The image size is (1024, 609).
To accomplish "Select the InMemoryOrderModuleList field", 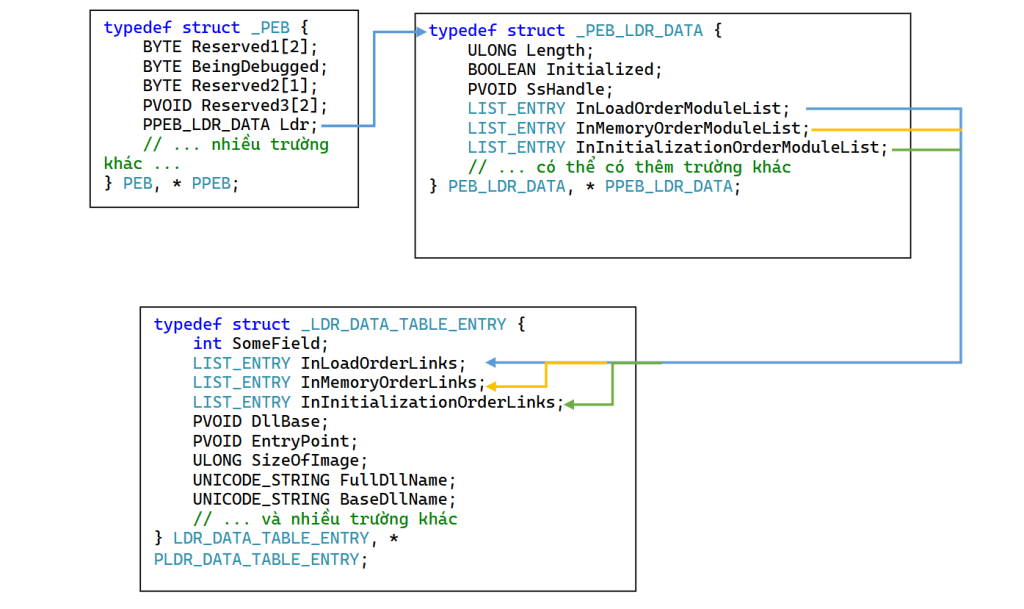I will pos(691,128).
